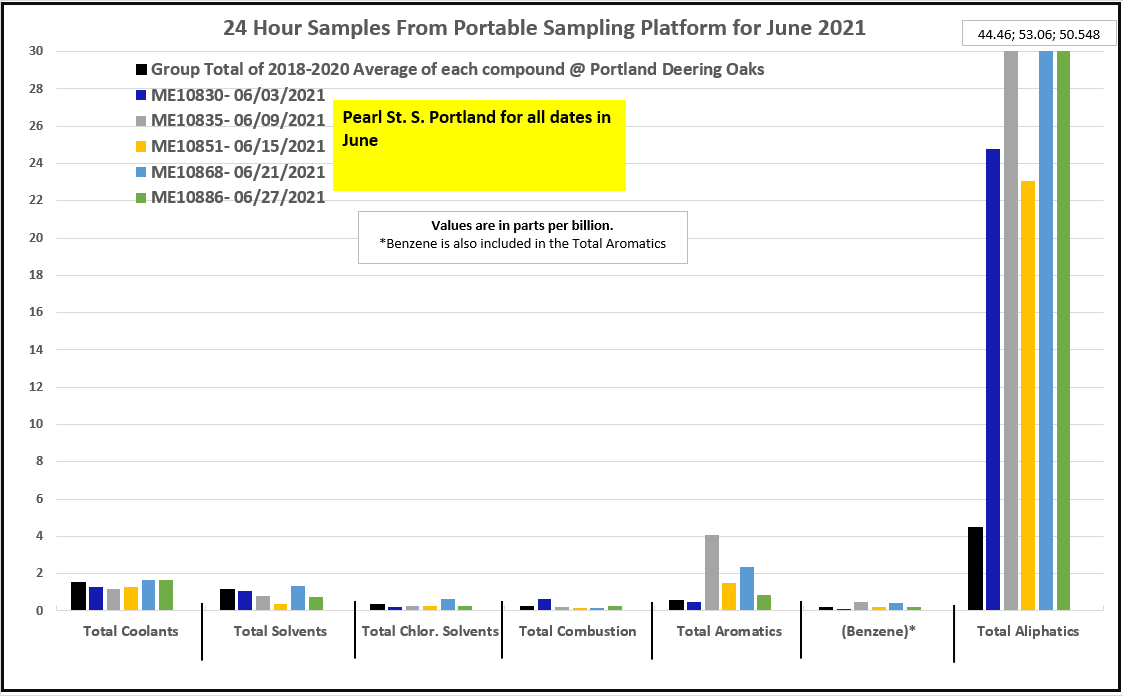Select the dark blue Total Aliphatics bar
Screen dimensions: 1123x696
(993, 379)
